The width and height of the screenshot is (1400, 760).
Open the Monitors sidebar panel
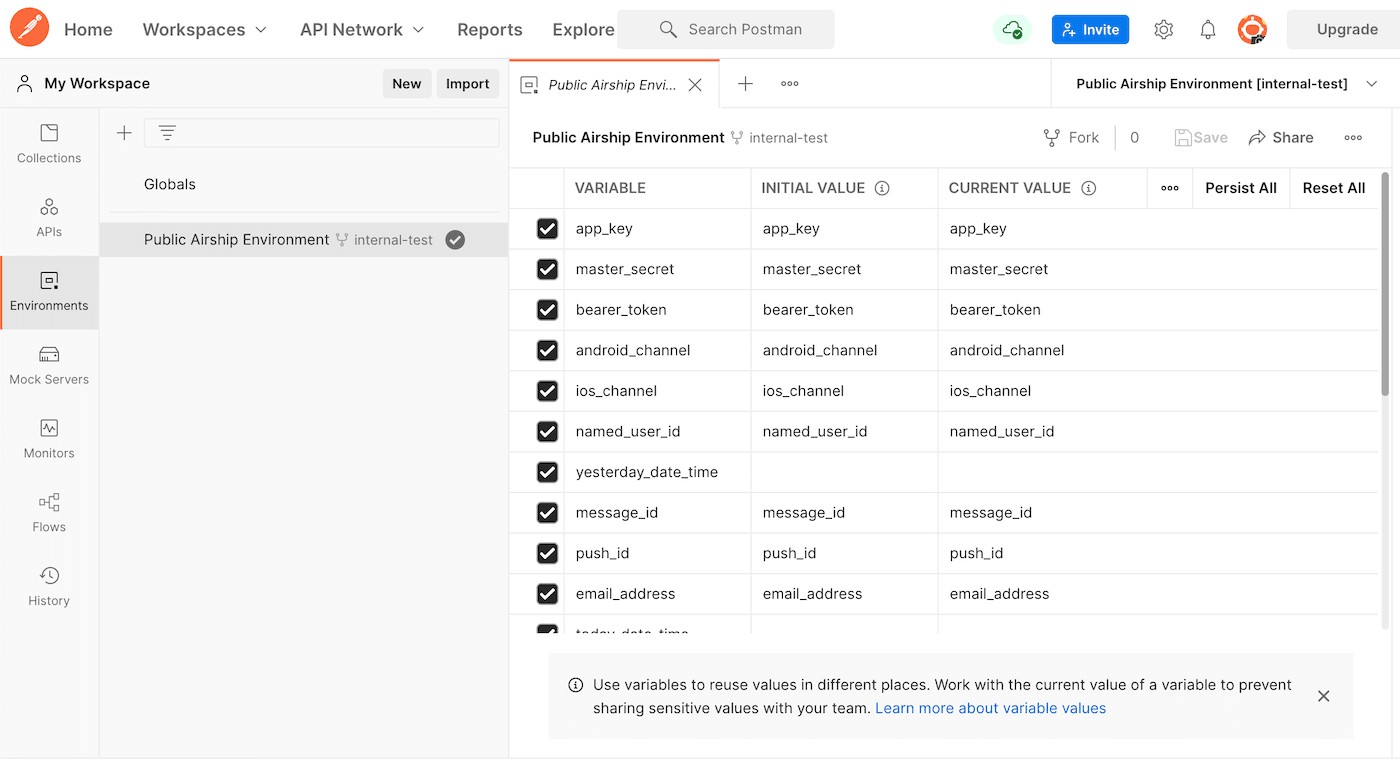coord(49,439)
